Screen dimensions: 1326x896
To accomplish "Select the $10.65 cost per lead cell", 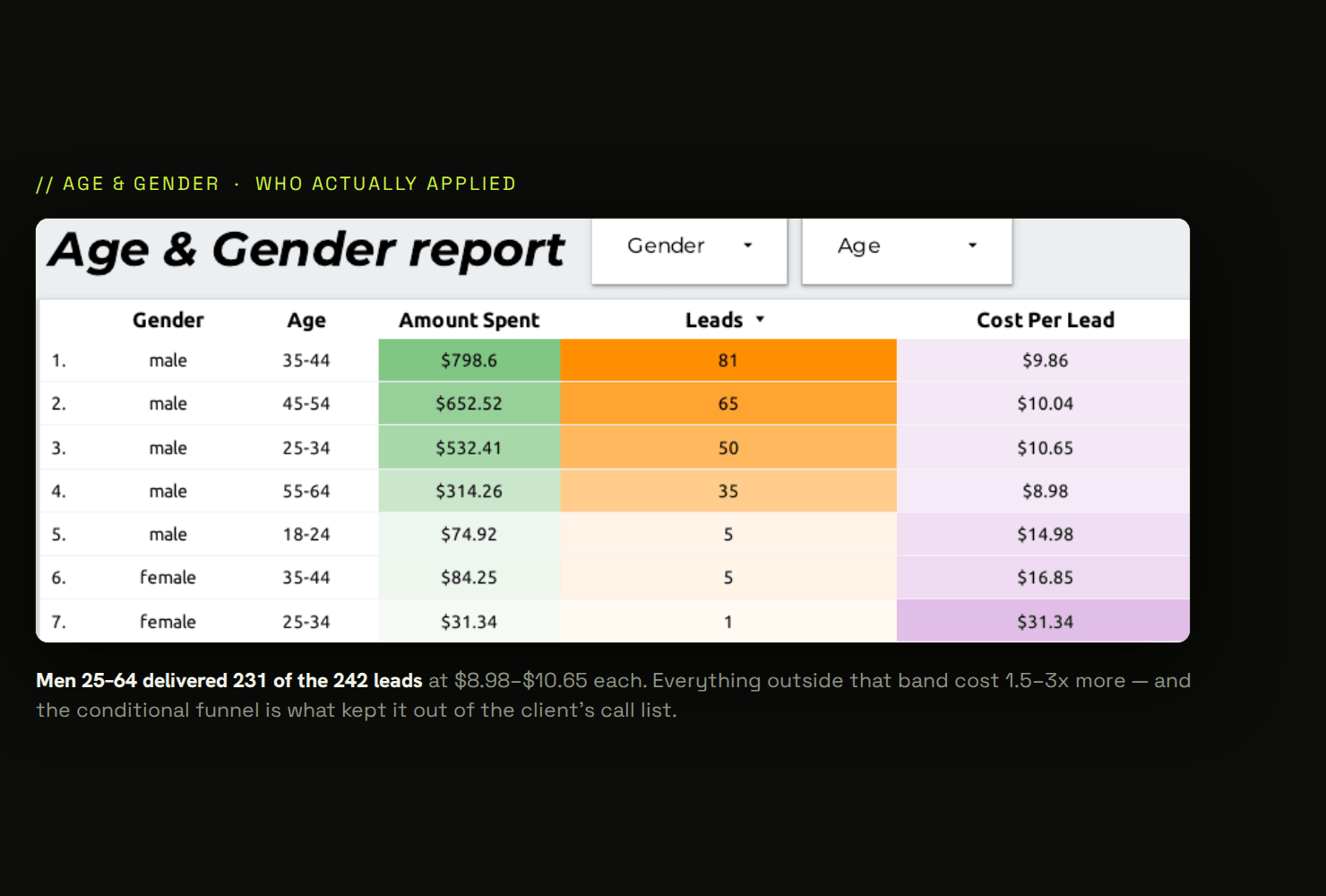I will pyautogui.click(x=1044, y=447).
